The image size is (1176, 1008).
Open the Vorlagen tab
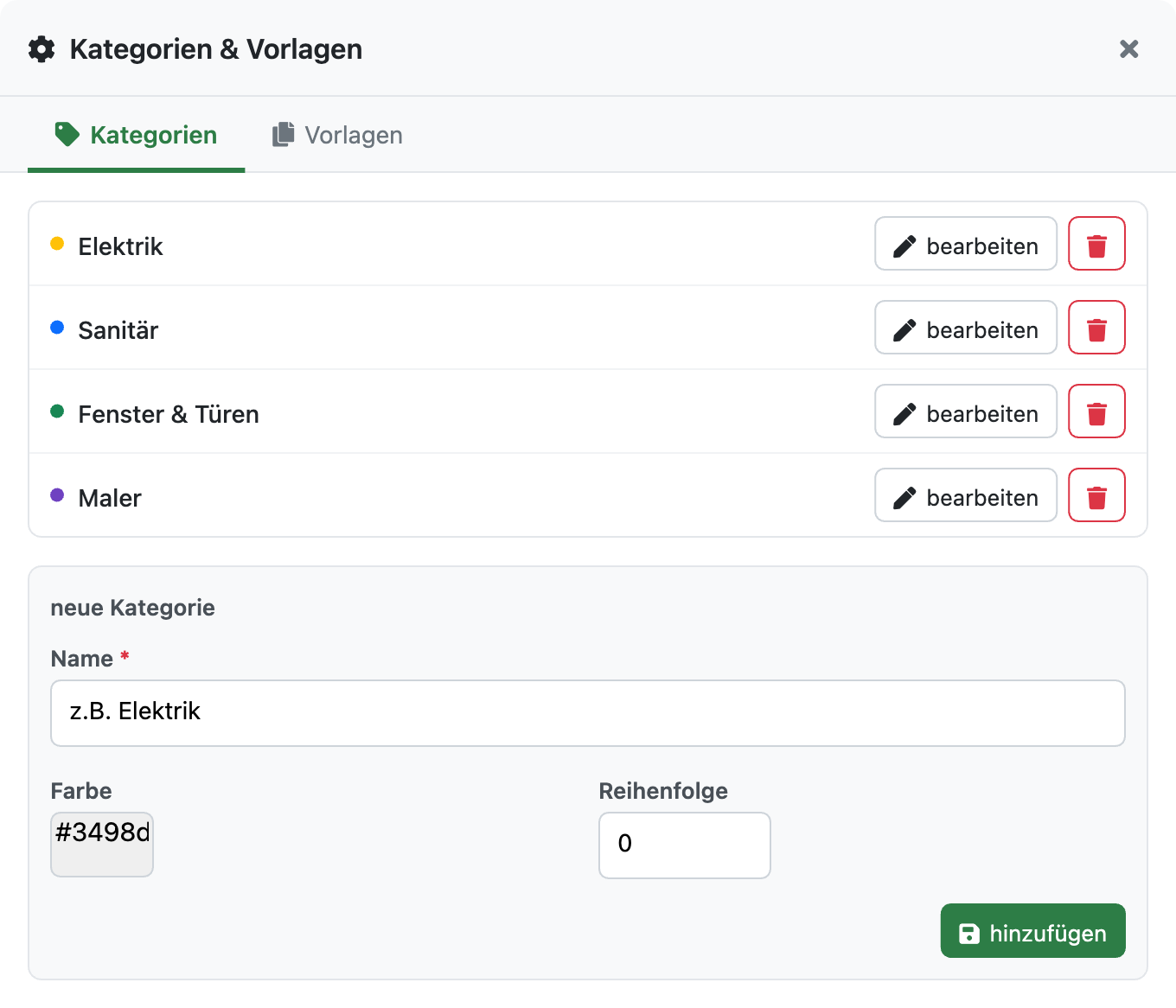pos(337,135)
